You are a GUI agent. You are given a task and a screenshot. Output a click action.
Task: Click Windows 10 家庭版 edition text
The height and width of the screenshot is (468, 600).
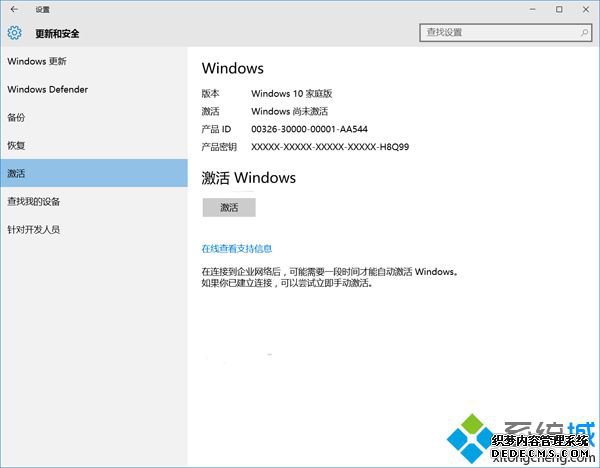pos(292,93)
